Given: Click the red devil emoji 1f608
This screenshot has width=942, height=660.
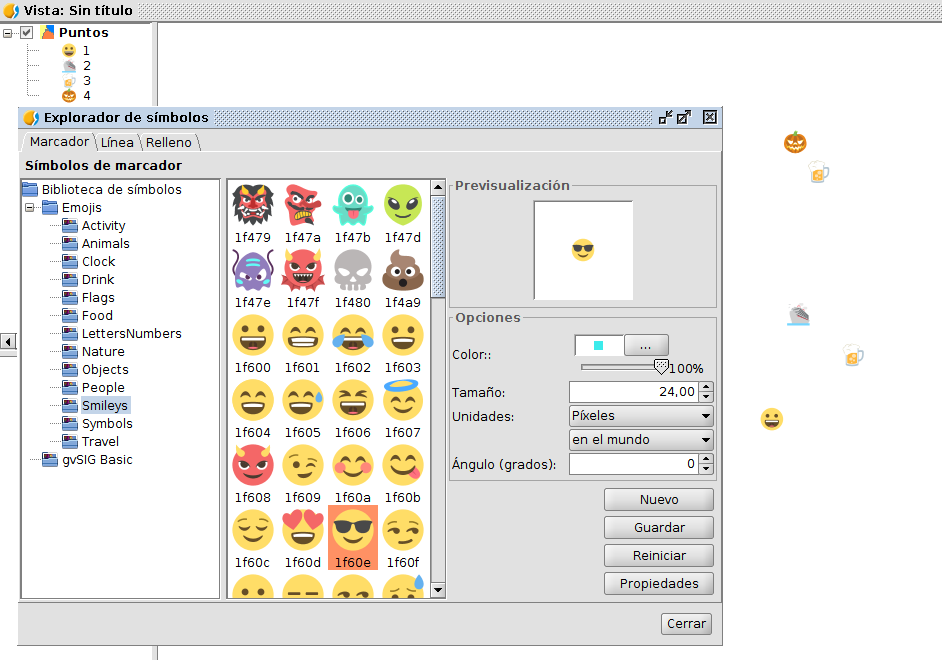Looking at the screenshot, I should 252,465.
